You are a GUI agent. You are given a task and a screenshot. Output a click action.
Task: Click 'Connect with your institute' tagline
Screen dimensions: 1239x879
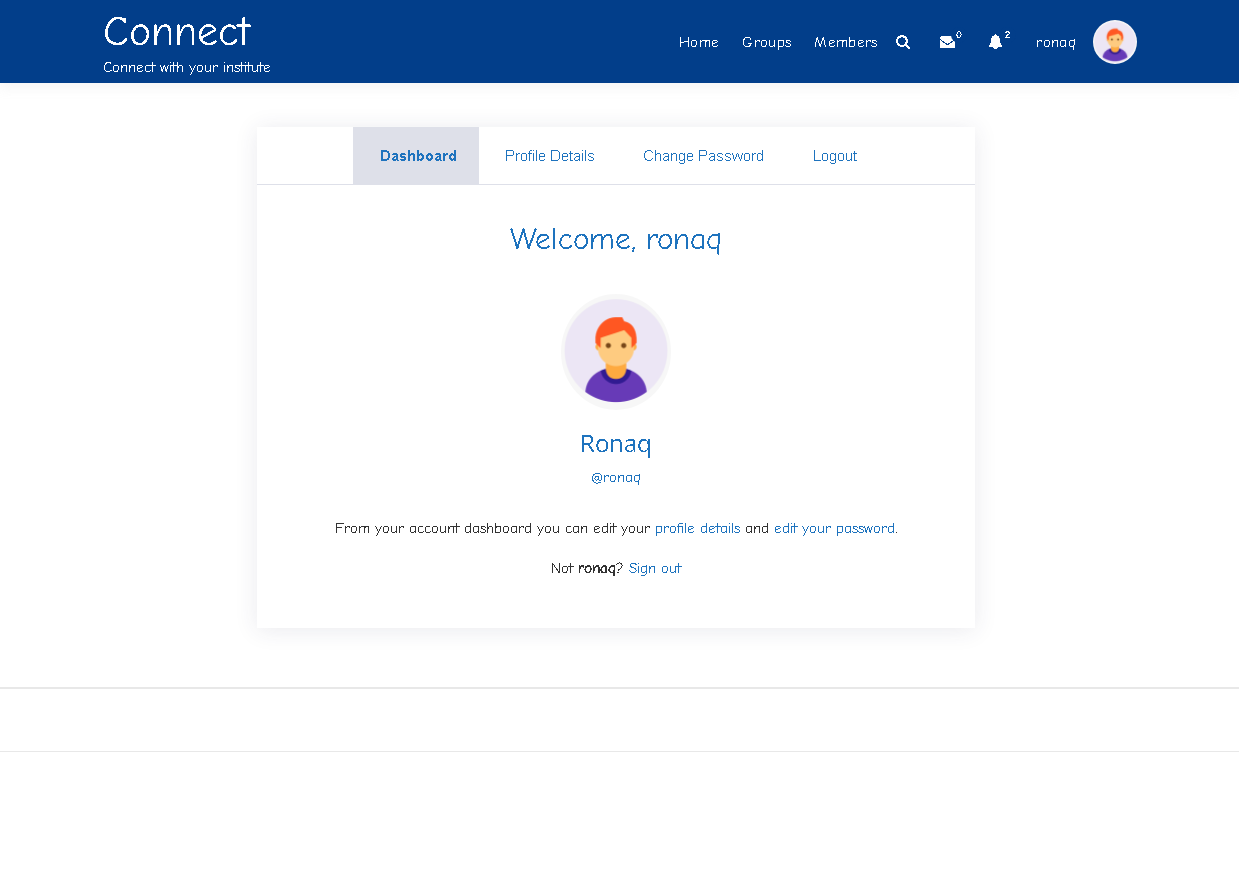[187, 67]
